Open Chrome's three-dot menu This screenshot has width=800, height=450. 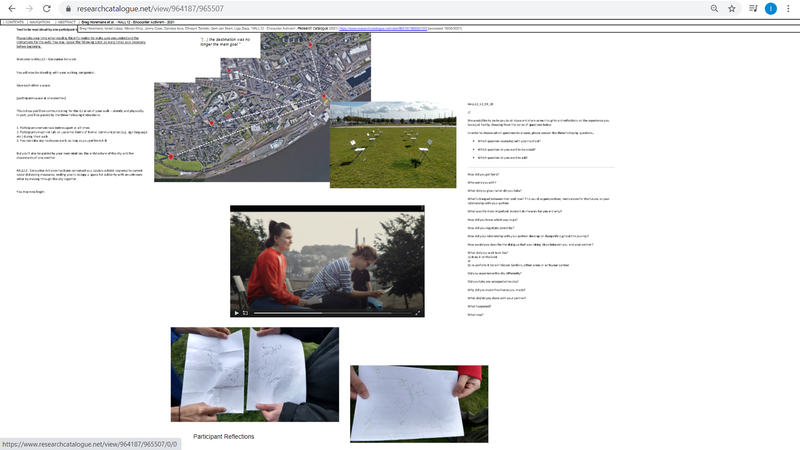coord(789,8)
